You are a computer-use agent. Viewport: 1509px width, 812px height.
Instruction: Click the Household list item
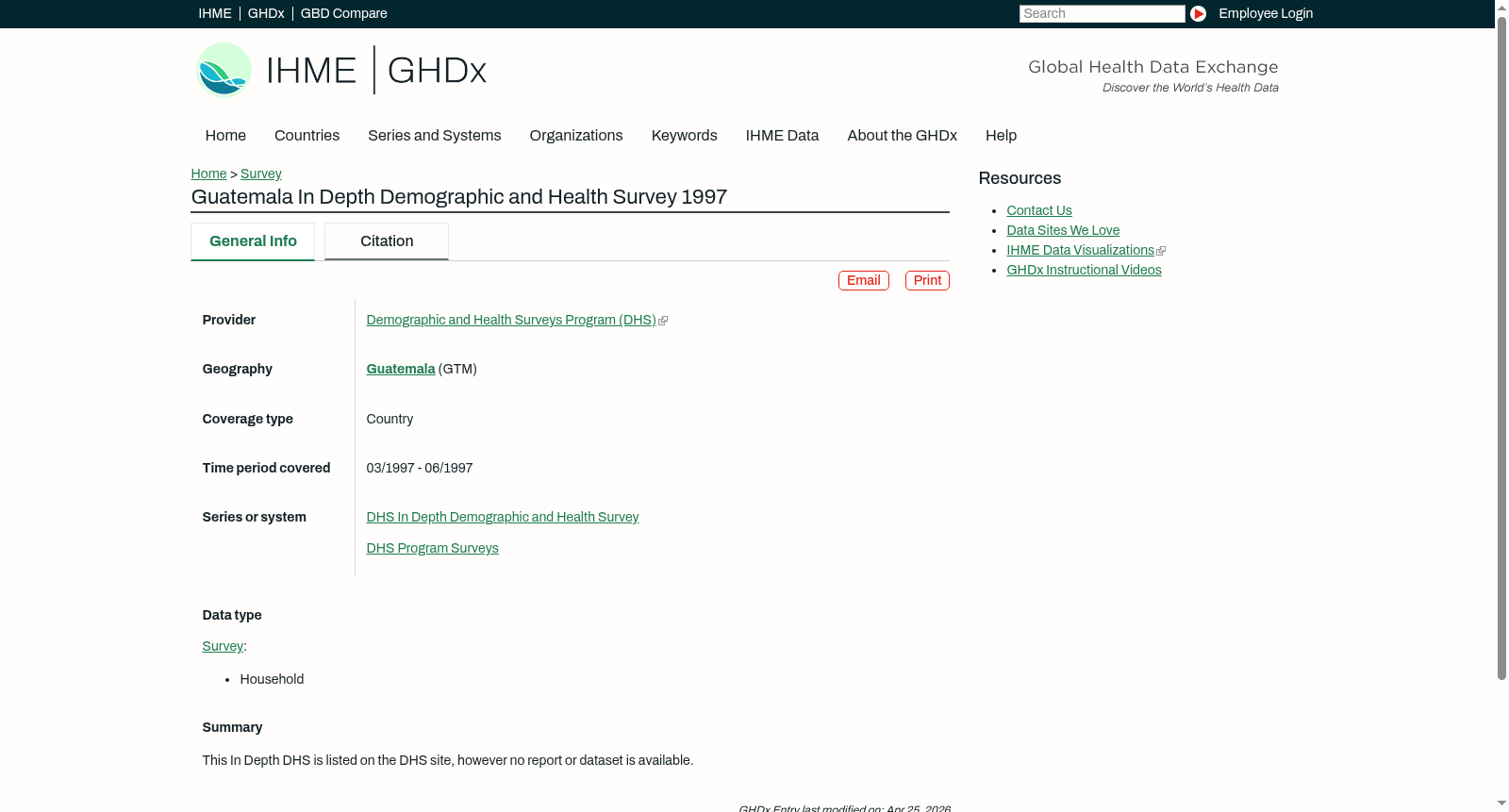click(272, 680)
